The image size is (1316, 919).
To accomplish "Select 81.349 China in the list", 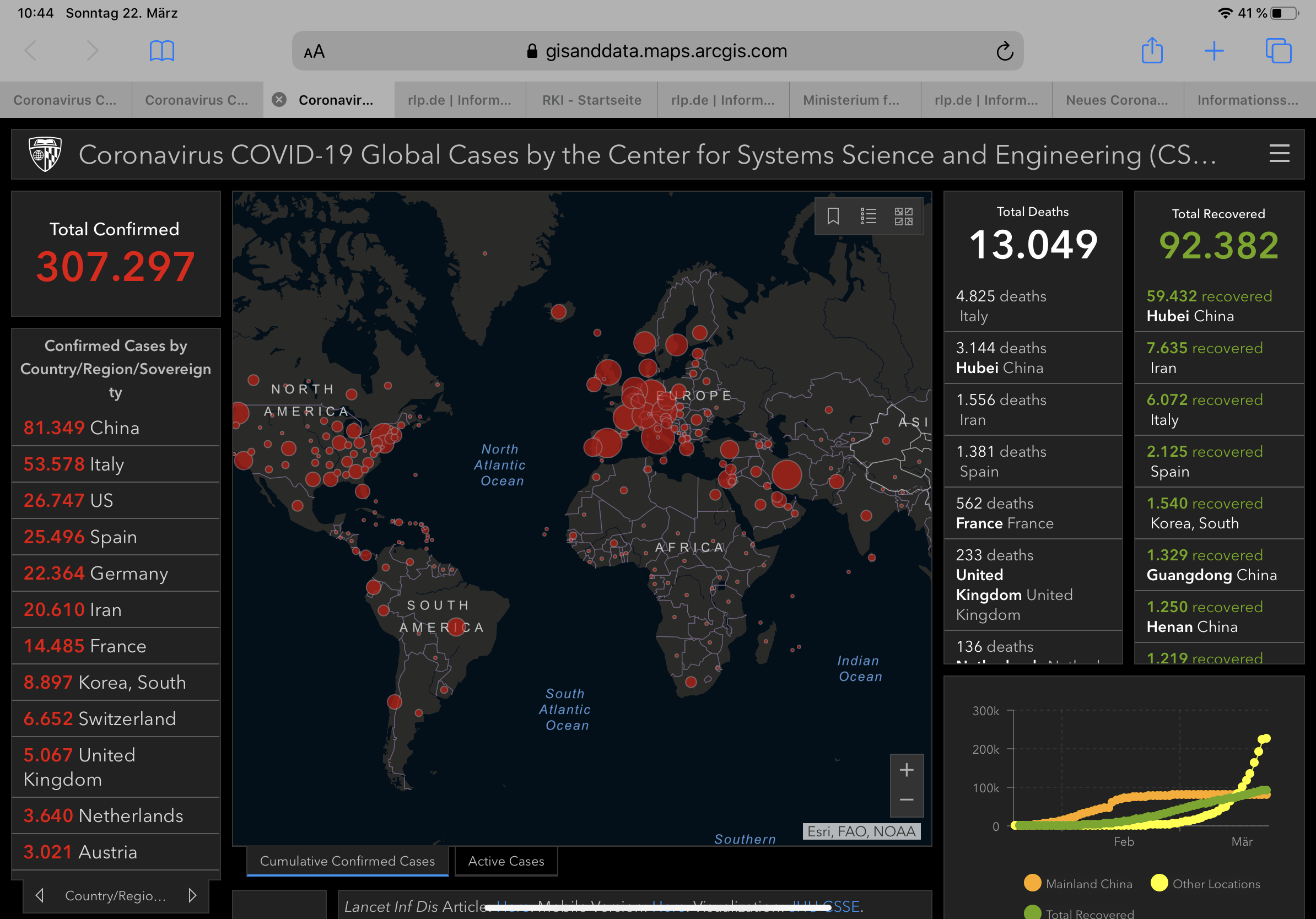I will tap(116, 428).
